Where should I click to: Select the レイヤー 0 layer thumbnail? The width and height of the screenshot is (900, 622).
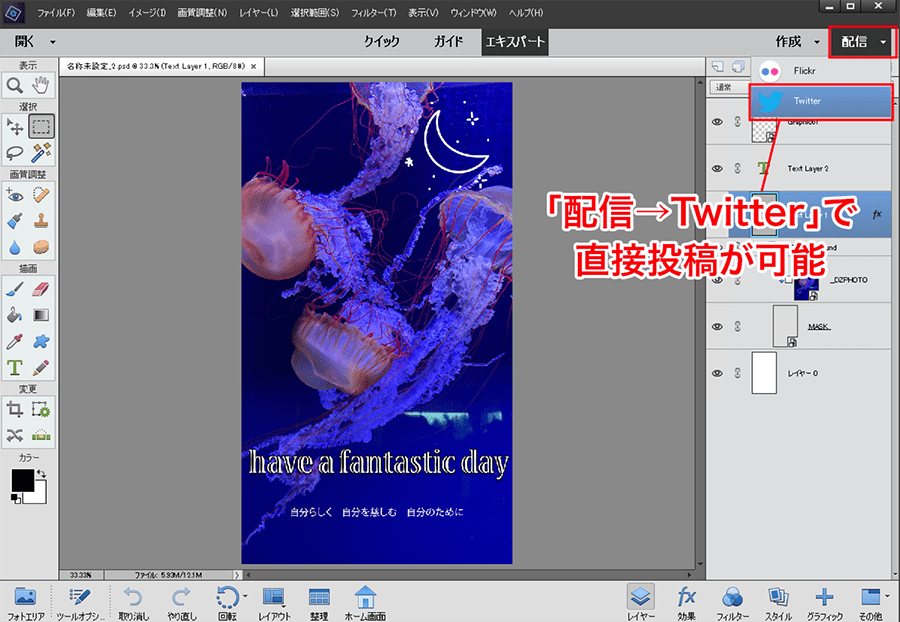click(x=764, y=373)
